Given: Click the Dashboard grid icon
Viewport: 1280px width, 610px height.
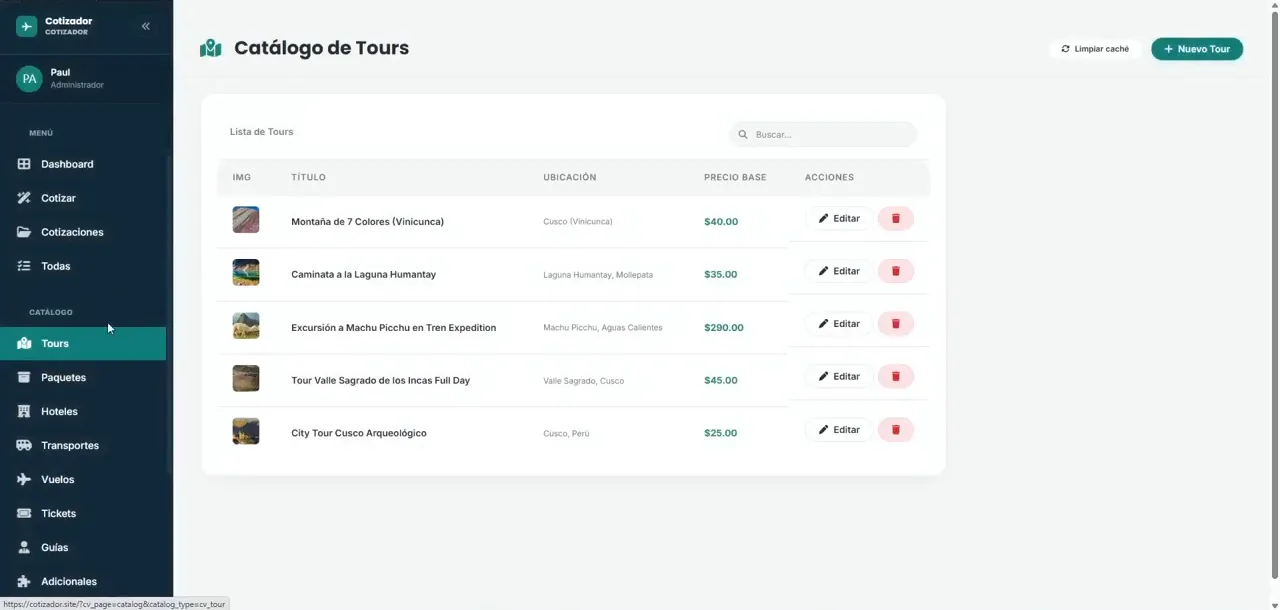Looking at the screenshot, I should [x=24, y=164].
